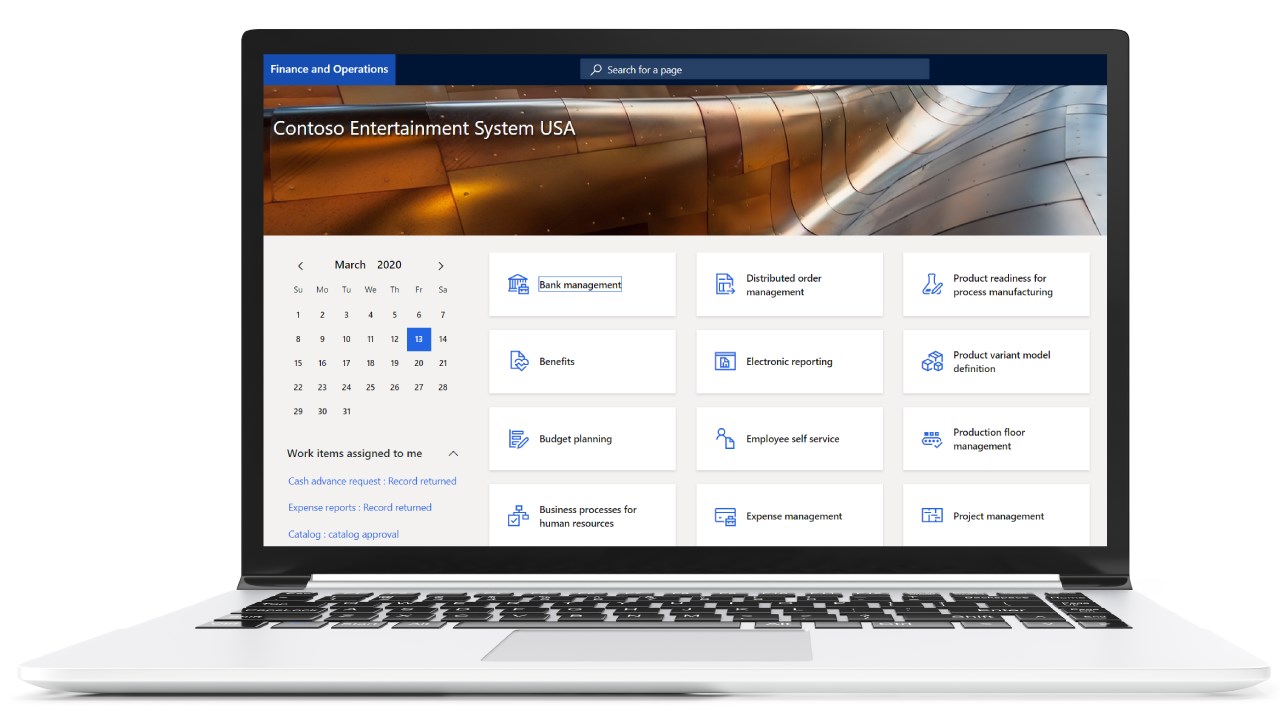Select March 17 in calendar
The width and height of the screenshot is (1280, 720).
(x=346, y=363)
